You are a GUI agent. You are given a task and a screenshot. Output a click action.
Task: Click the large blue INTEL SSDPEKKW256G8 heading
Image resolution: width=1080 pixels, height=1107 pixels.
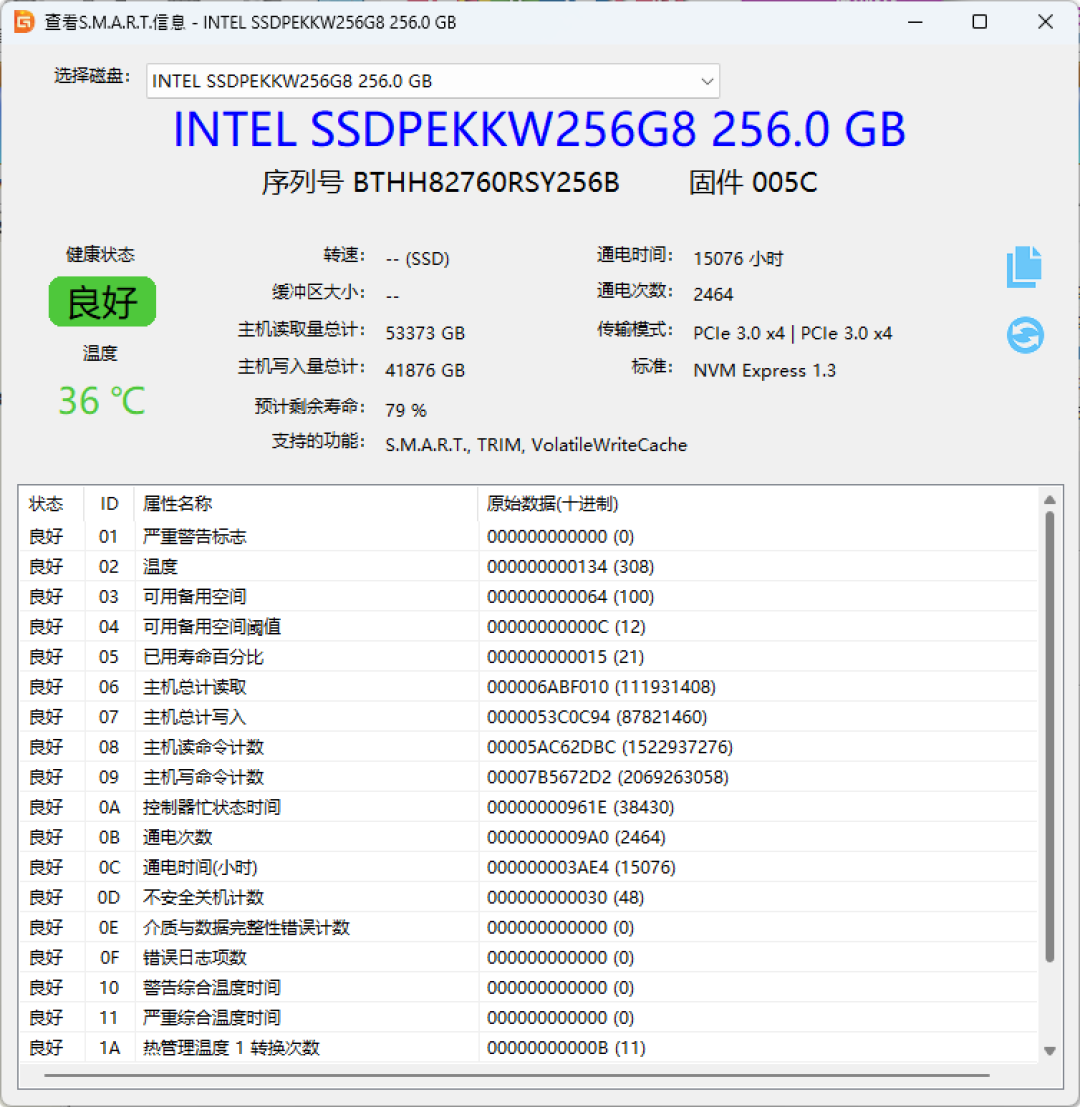point(539,130)
